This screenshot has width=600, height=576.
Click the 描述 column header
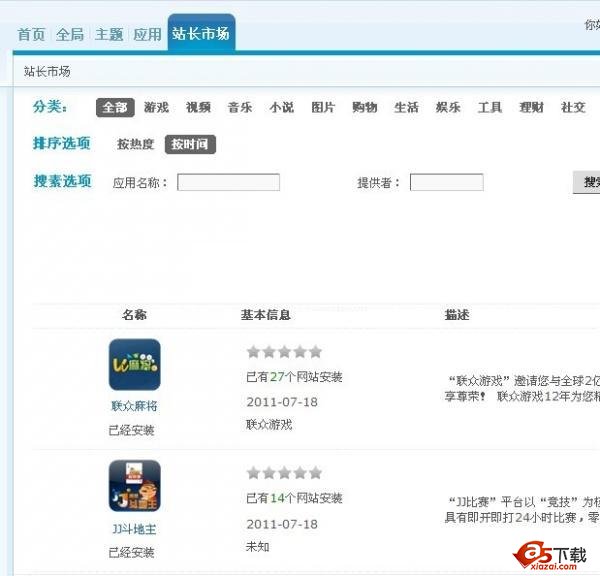click(457, 315)
